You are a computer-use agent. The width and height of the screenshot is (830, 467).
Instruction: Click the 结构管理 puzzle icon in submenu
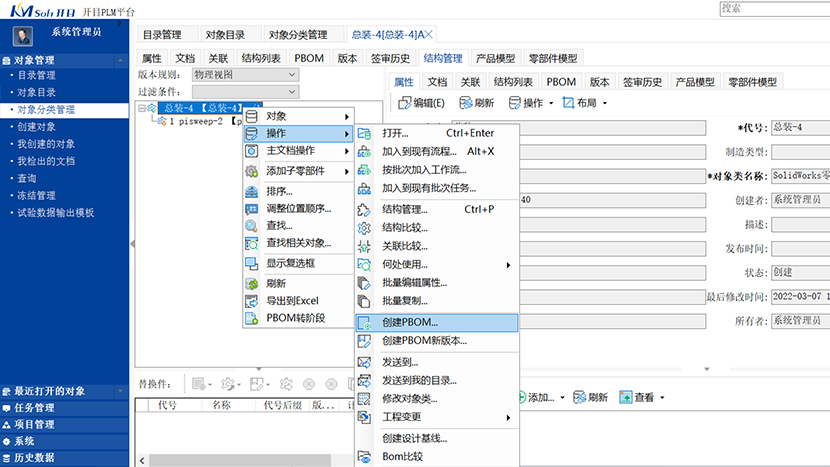365,209
